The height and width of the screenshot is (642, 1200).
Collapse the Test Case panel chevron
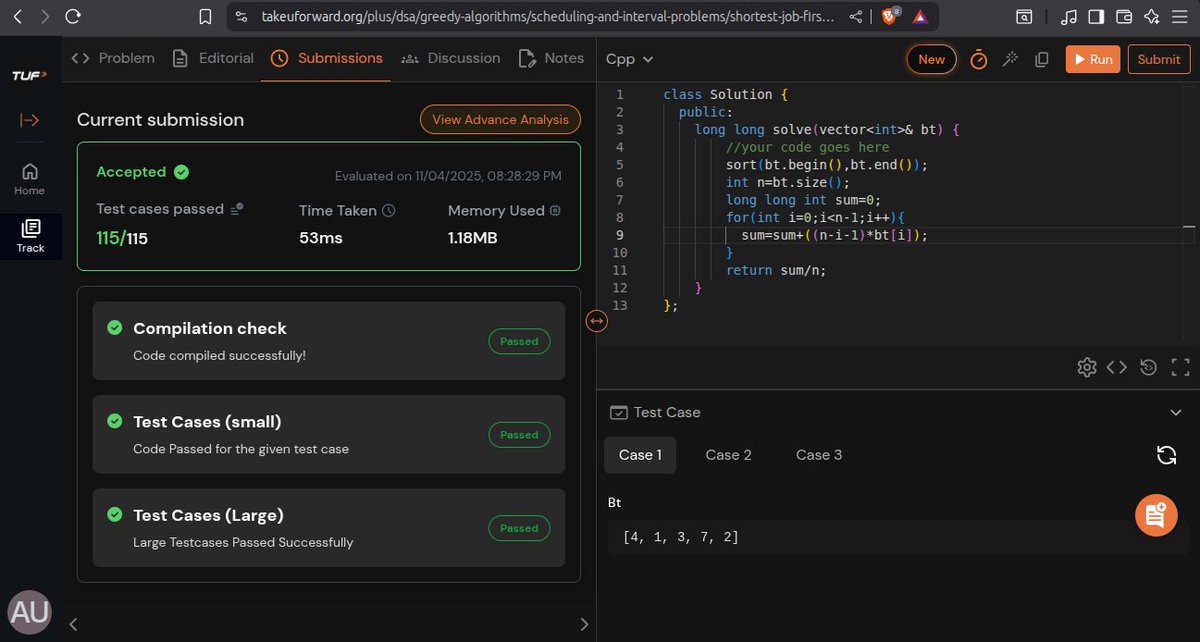tap(1175, 412)
